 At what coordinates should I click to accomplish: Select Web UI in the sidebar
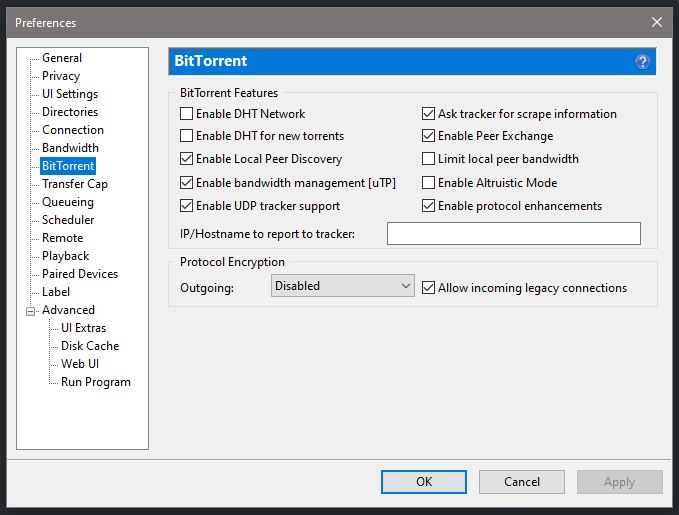[x=79, y=364]
